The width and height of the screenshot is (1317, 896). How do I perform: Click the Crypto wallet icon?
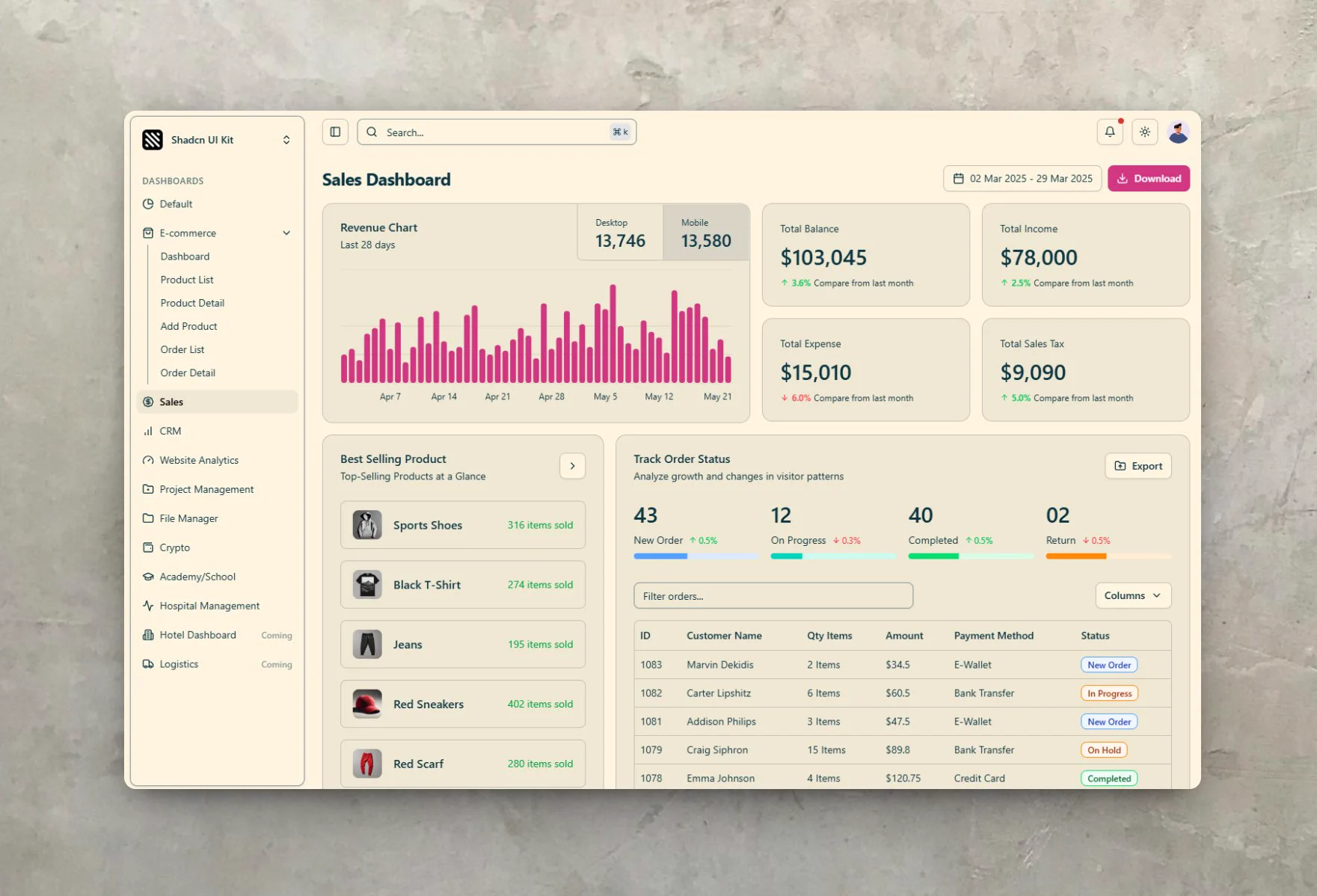pyautogui.click(x=148, y=547)
